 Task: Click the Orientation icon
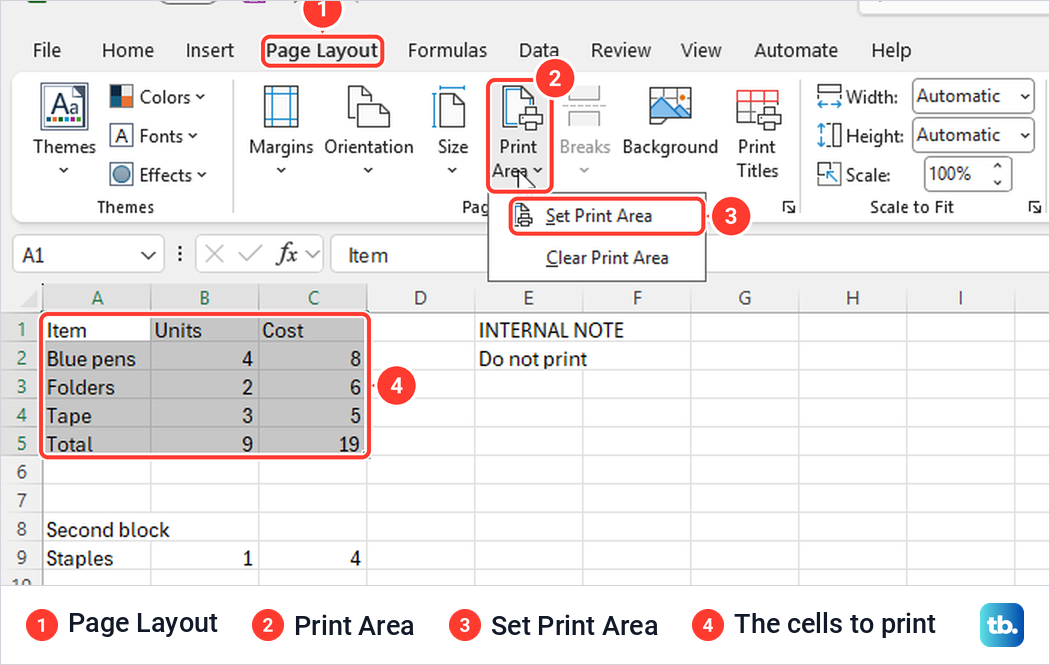point(368,106)
